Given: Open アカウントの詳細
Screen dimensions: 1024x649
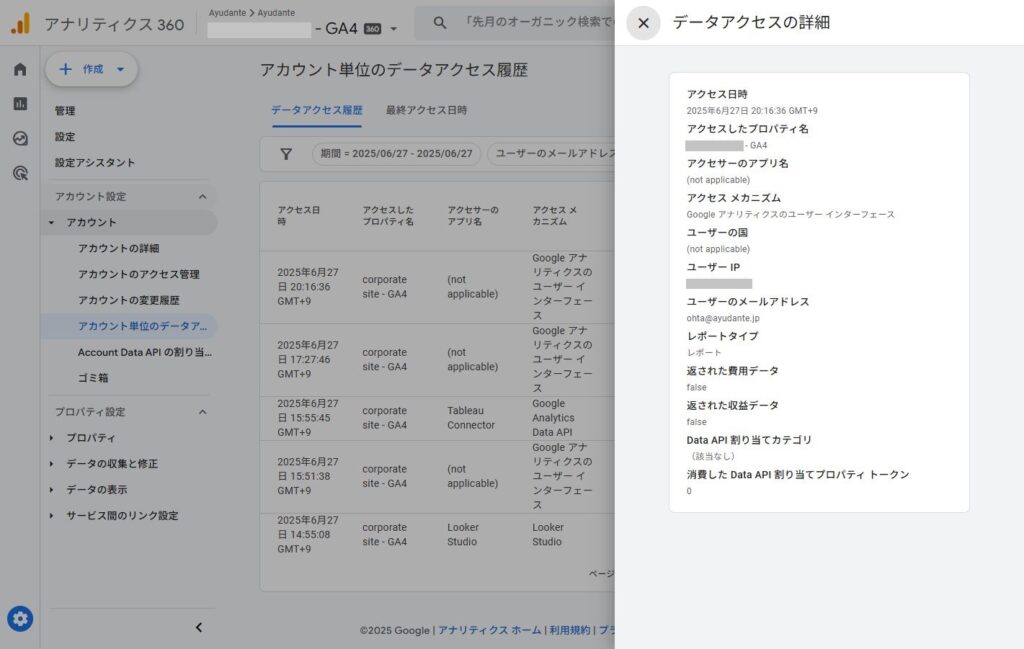Looking at the screenshot, I should [118, 249].
